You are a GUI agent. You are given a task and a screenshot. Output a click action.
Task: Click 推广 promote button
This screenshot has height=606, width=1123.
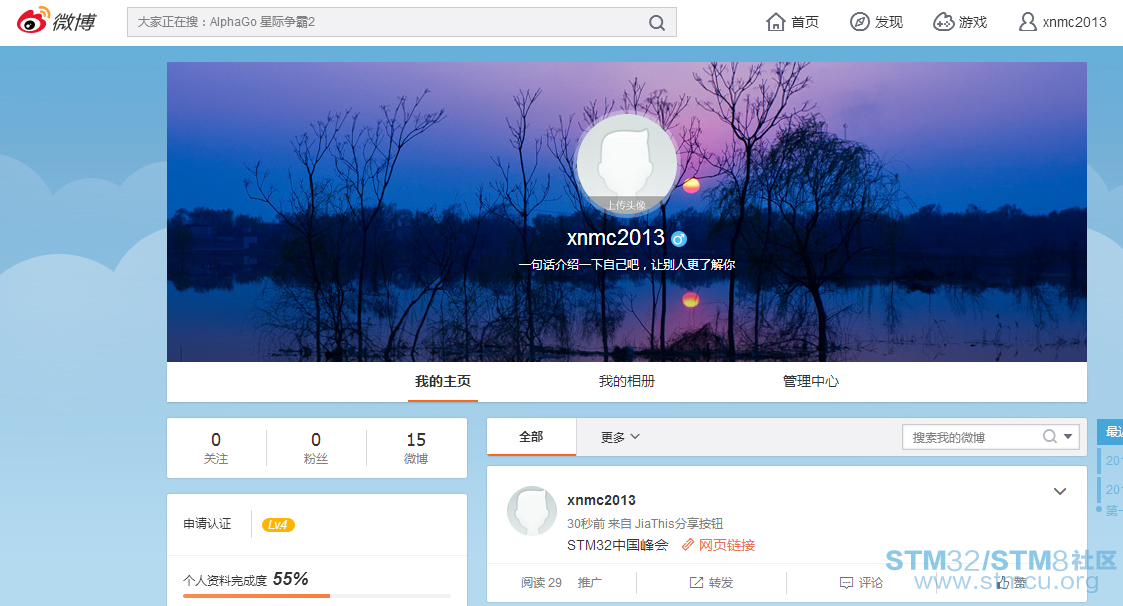(x=589, y=582)
